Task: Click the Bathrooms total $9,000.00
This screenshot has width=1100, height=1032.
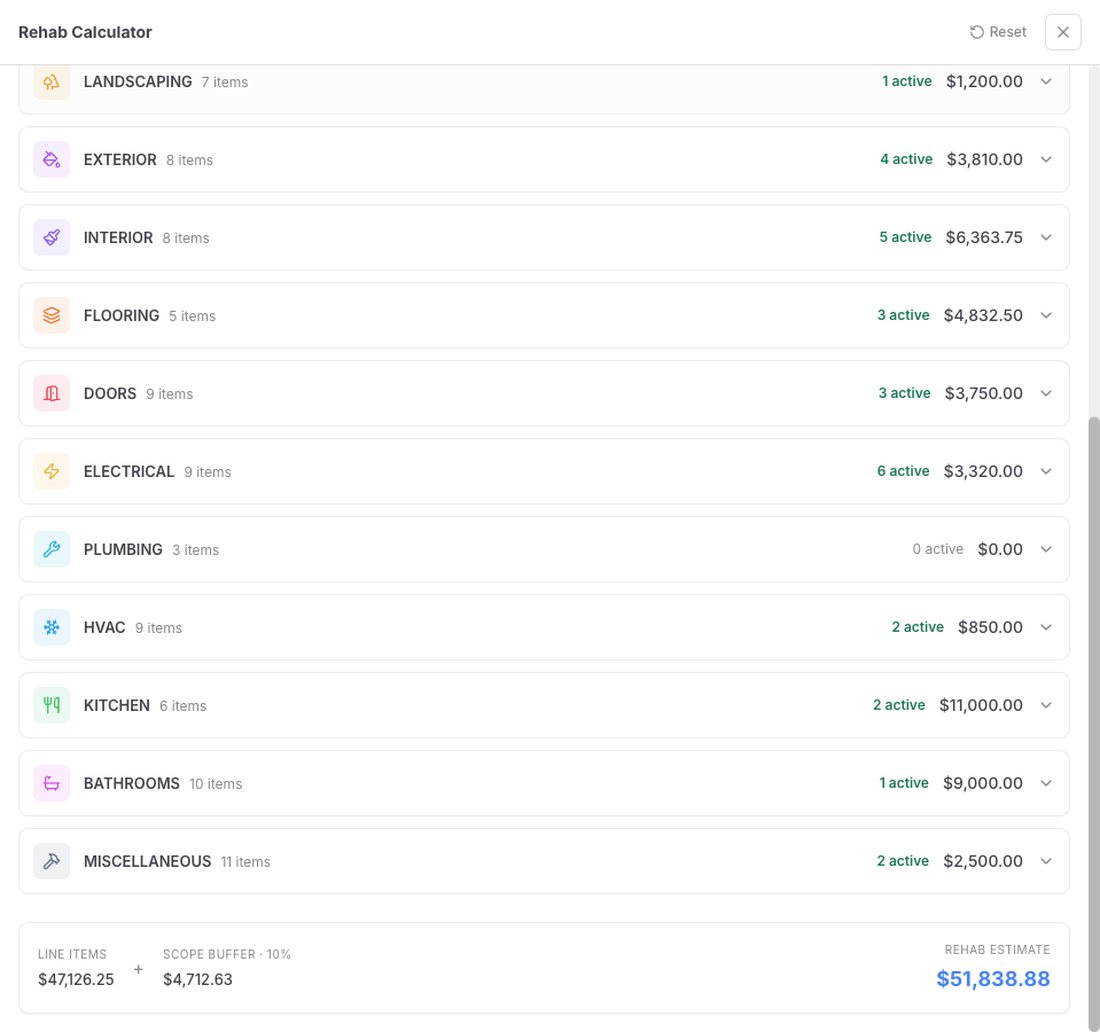Action: click(982, 782)
